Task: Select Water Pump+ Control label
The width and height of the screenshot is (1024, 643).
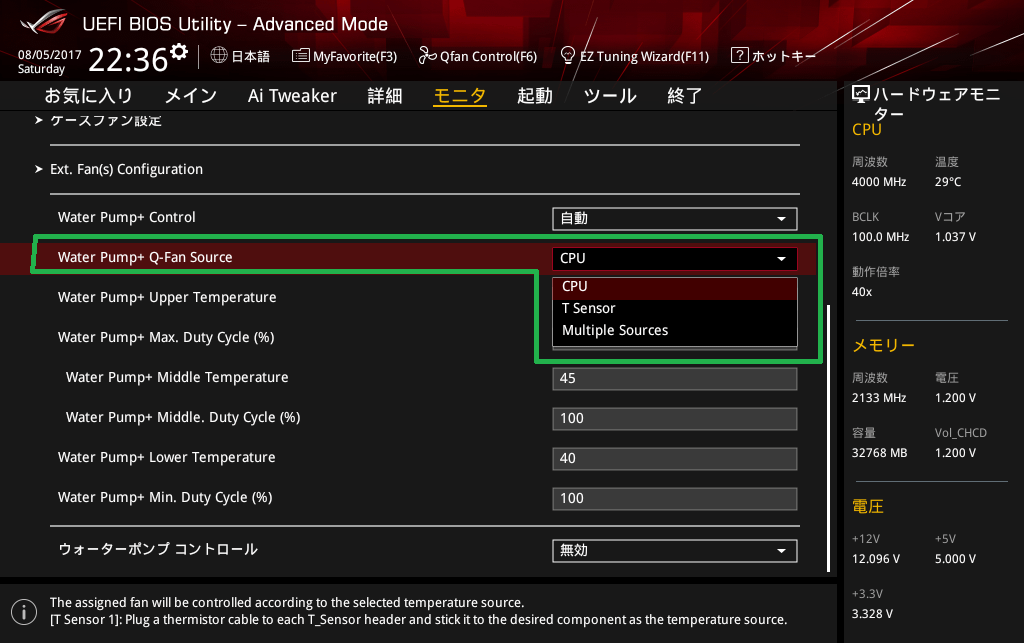Action: (x=127, y=217)
